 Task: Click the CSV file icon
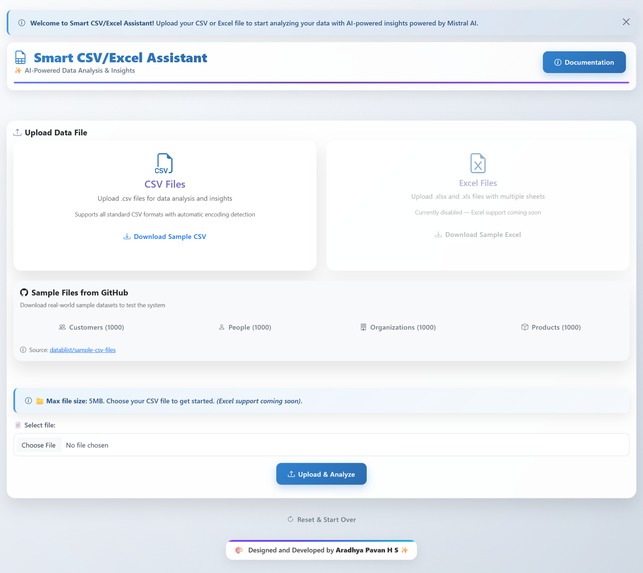coord(164,163)
